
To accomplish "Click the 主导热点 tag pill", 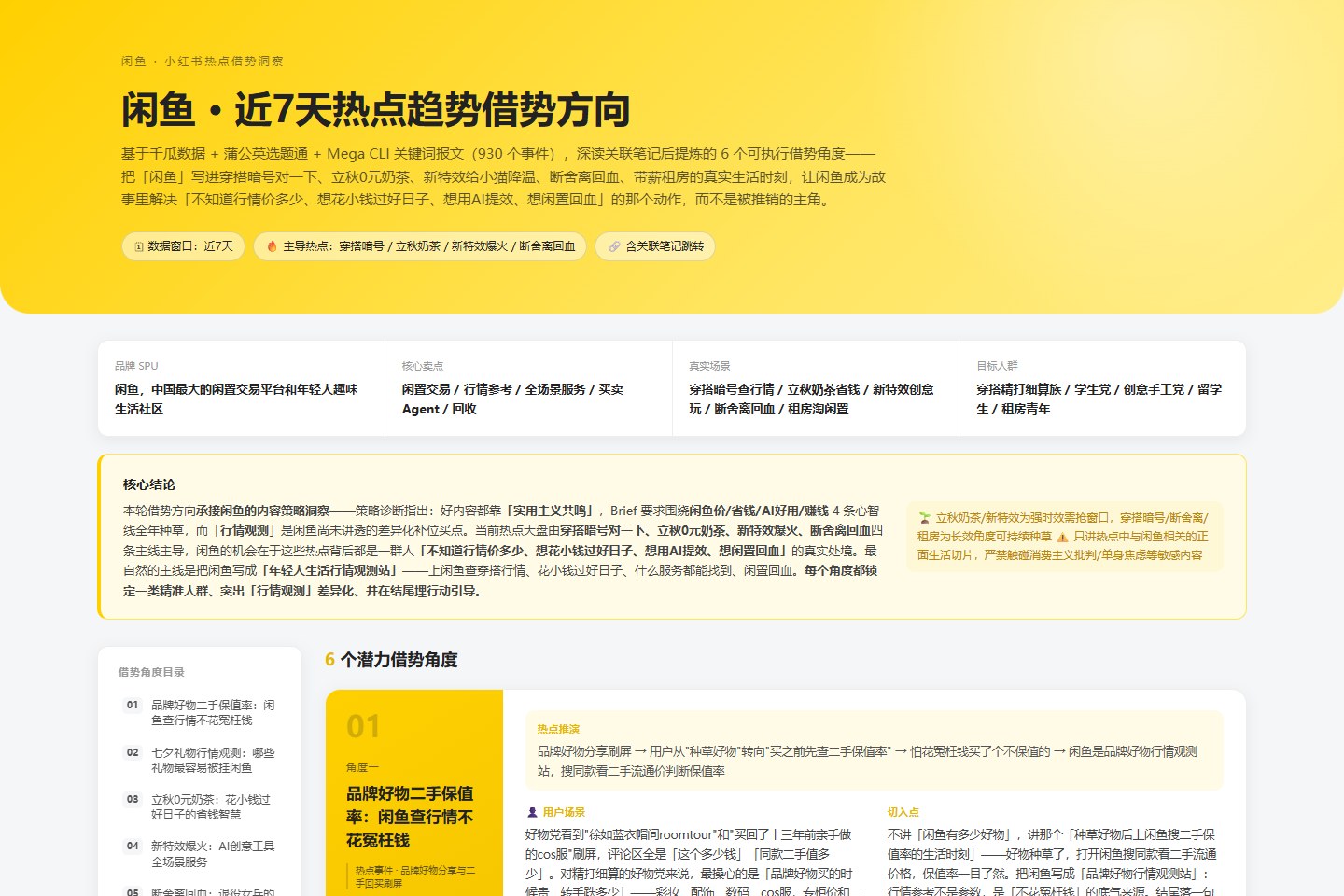I will tap(420, 246).
